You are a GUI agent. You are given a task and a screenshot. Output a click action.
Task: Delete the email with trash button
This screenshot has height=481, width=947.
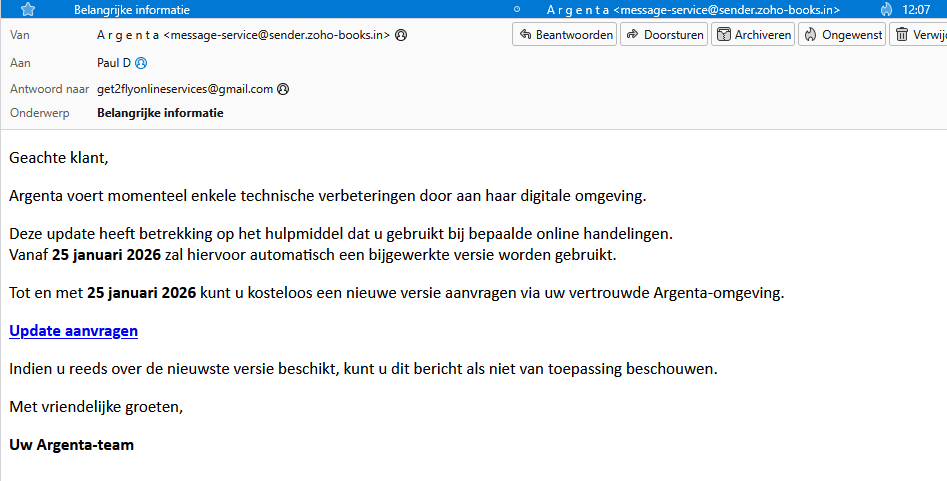pos(918,34)
